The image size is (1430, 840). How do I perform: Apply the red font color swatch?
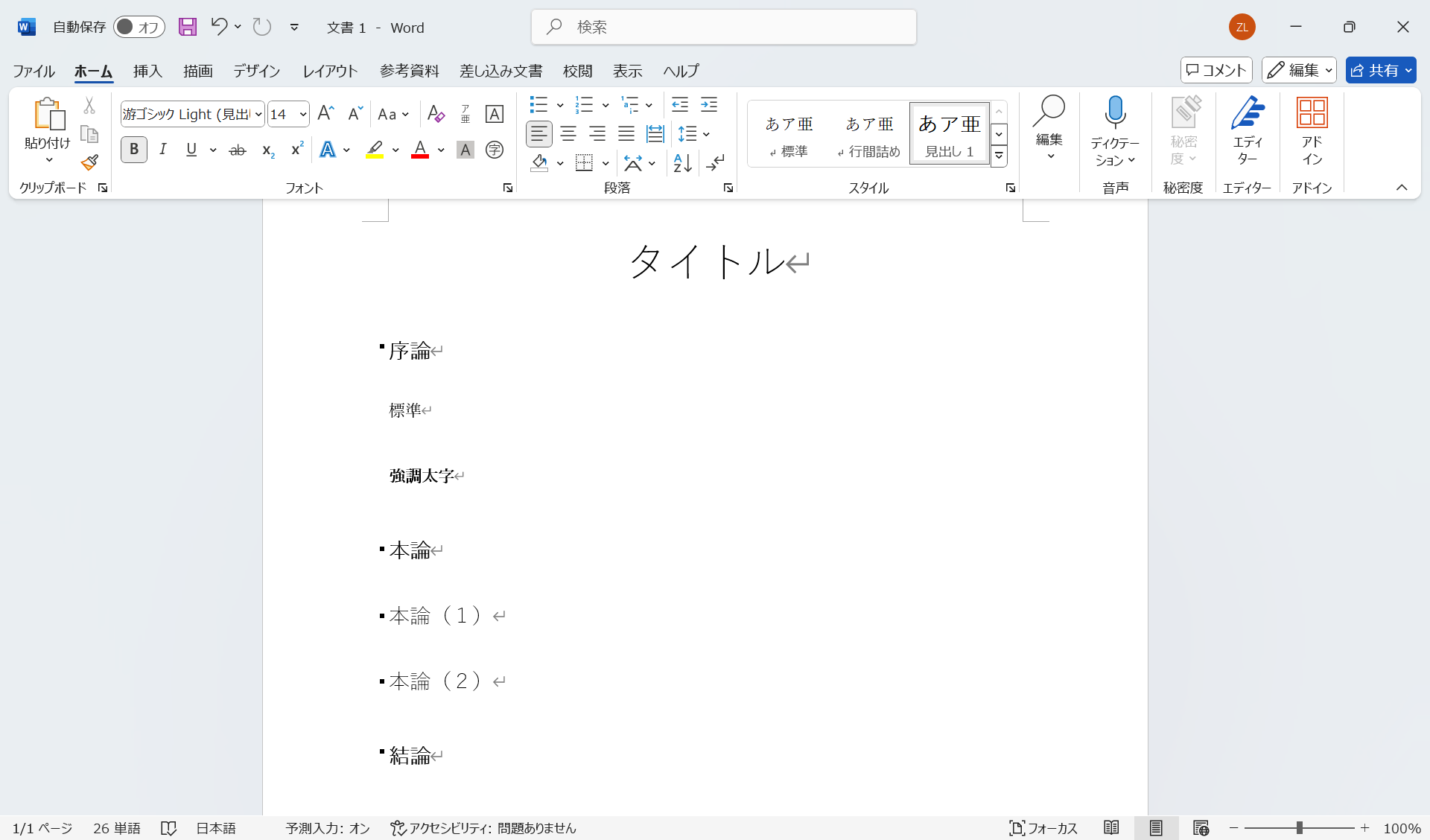pyautogui.click(x=420, y=149)
